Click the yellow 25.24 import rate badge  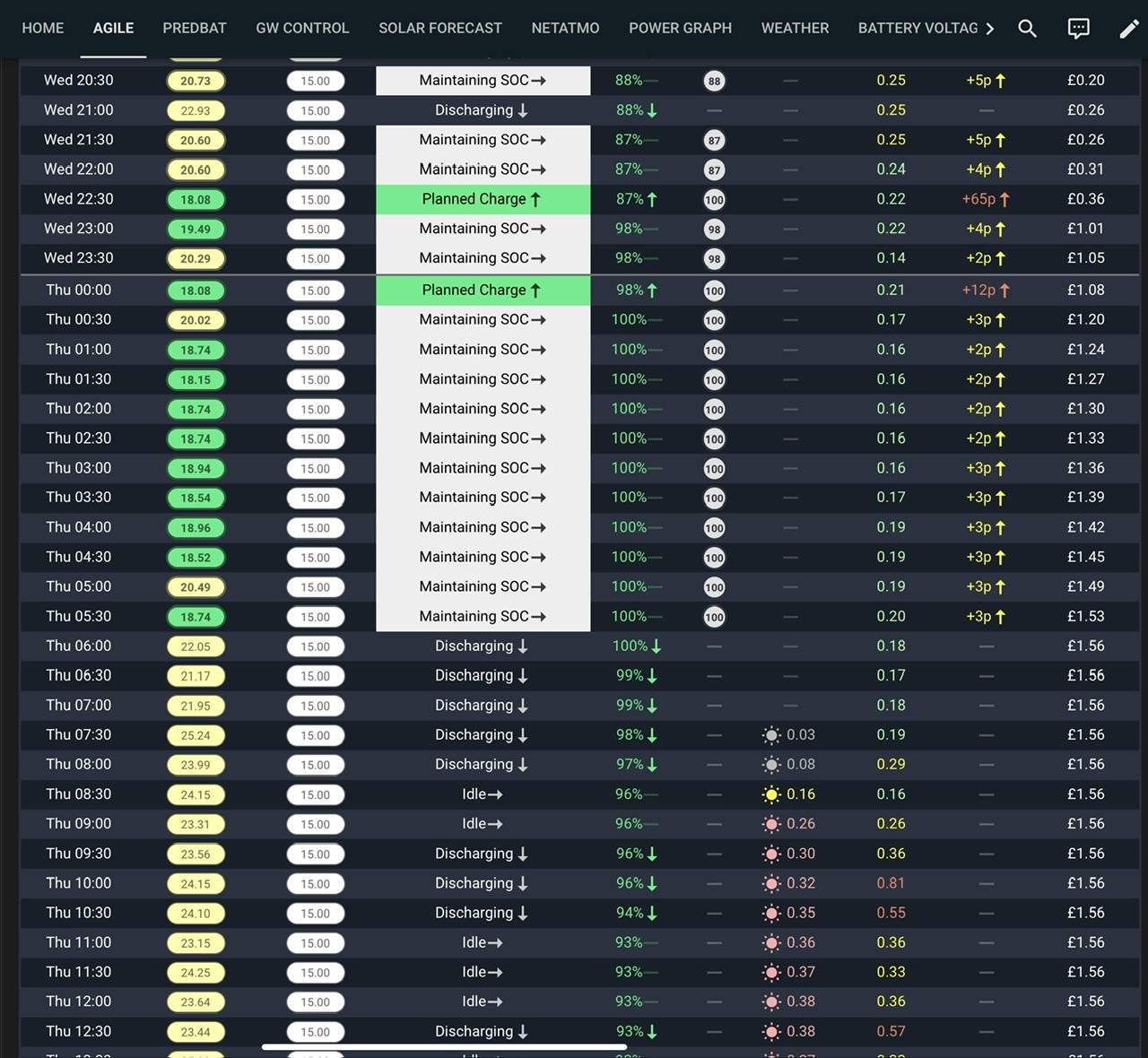click(196, 735)
